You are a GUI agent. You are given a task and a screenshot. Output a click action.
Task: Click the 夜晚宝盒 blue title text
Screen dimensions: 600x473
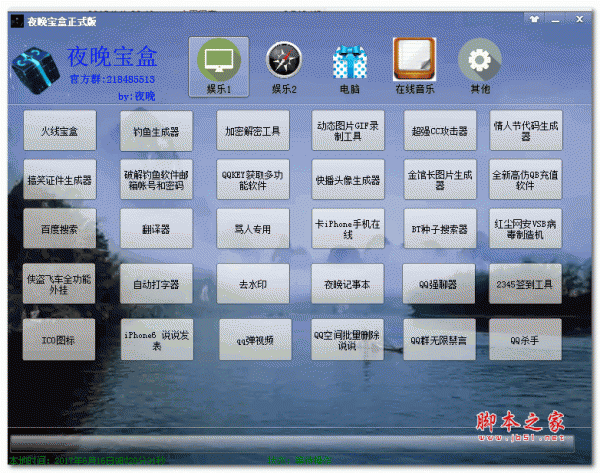[112, 56]
